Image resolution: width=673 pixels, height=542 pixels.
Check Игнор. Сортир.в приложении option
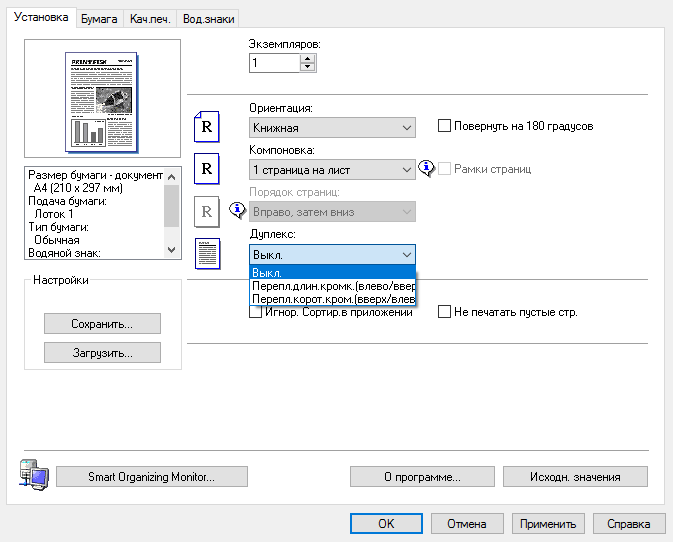(x=255, y=312)
